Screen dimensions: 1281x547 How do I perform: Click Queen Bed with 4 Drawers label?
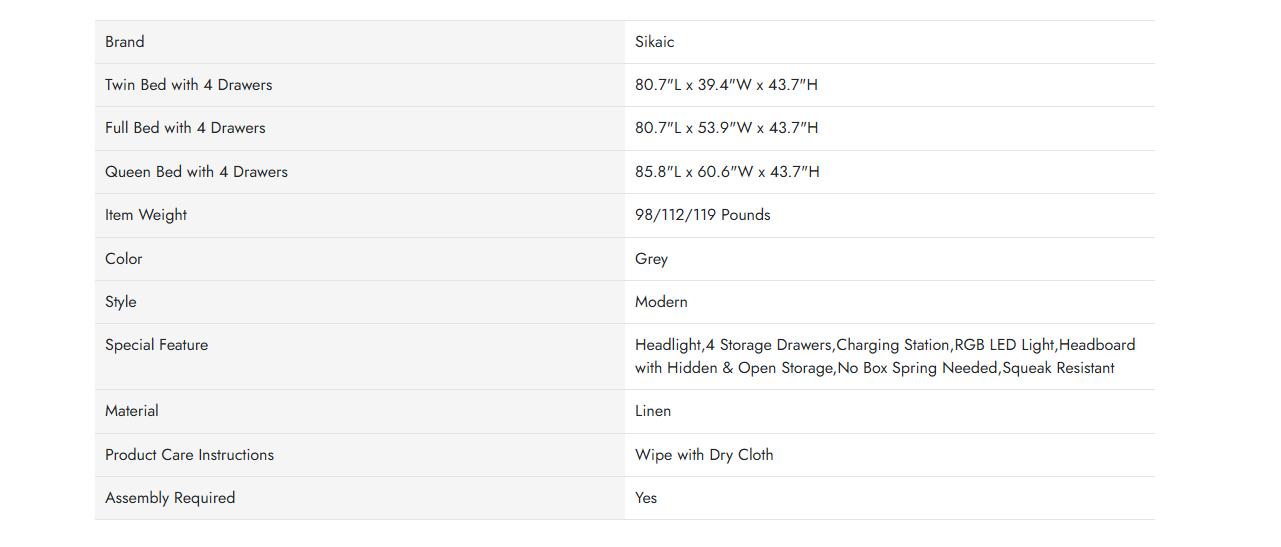click(x=196, y=172)
